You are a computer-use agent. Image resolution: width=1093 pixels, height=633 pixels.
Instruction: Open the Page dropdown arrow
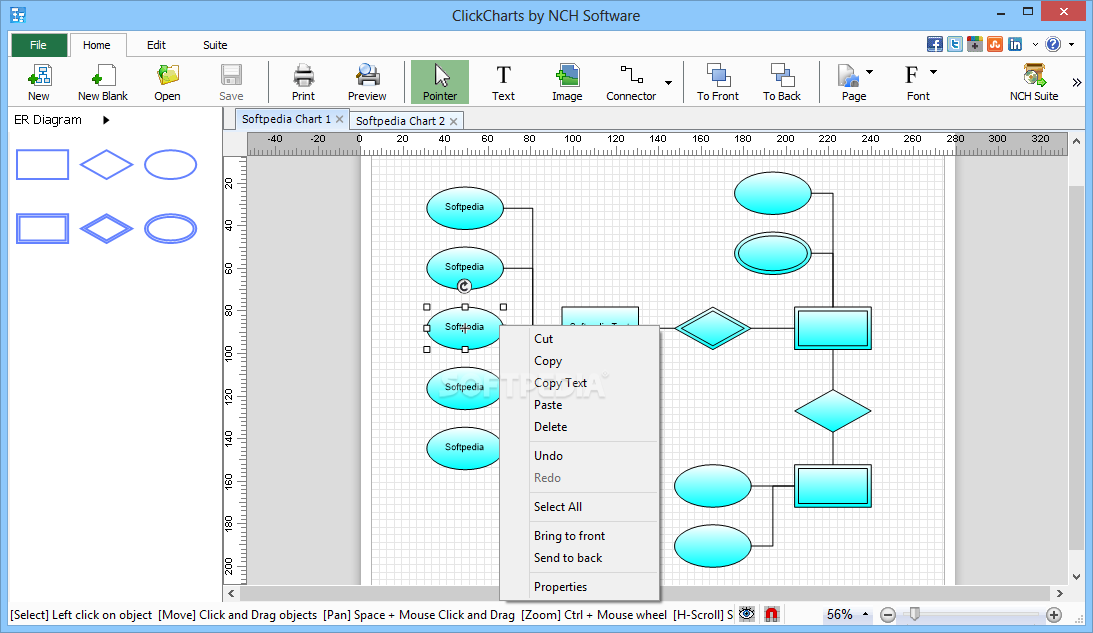pyautogui.click(x=869, y=72)
